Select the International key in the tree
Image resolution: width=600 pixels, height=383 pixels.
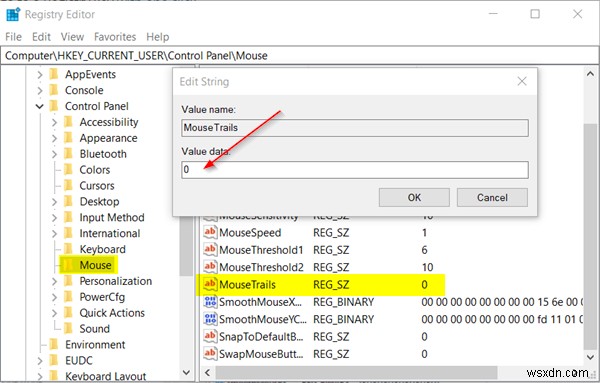(x=110, y=233)
